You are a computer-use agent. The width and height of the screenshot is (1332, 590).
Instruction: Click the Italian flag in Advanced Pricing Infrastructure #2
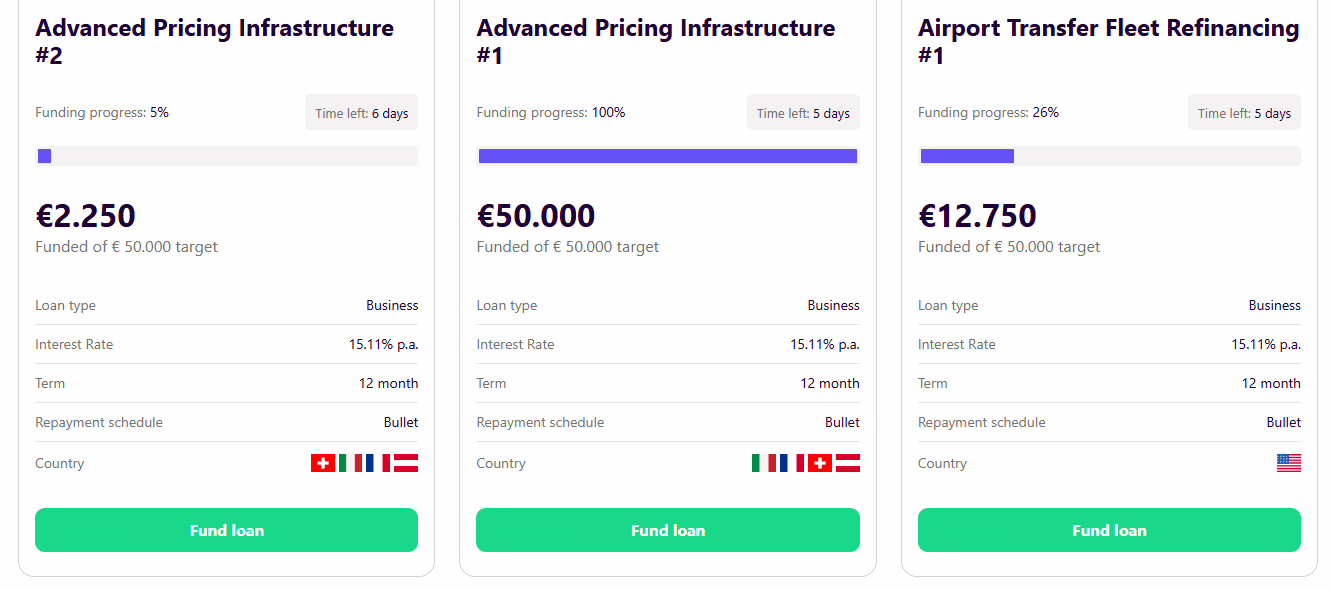(350, 463)
